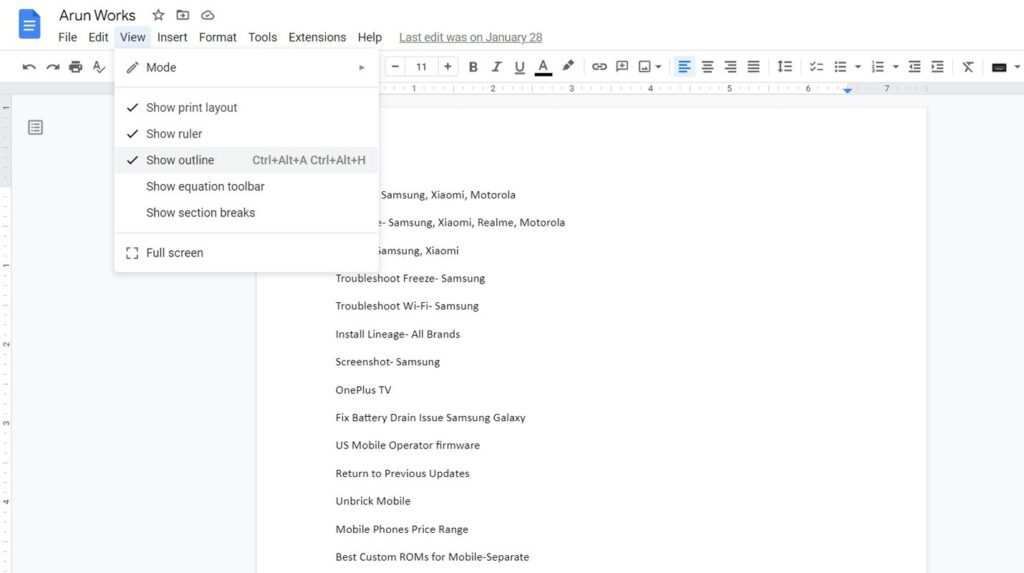Place cursor in 'Unbrick Mobile' line
The width and height of the screenshot is (1024, 573).
click(373, 501)
